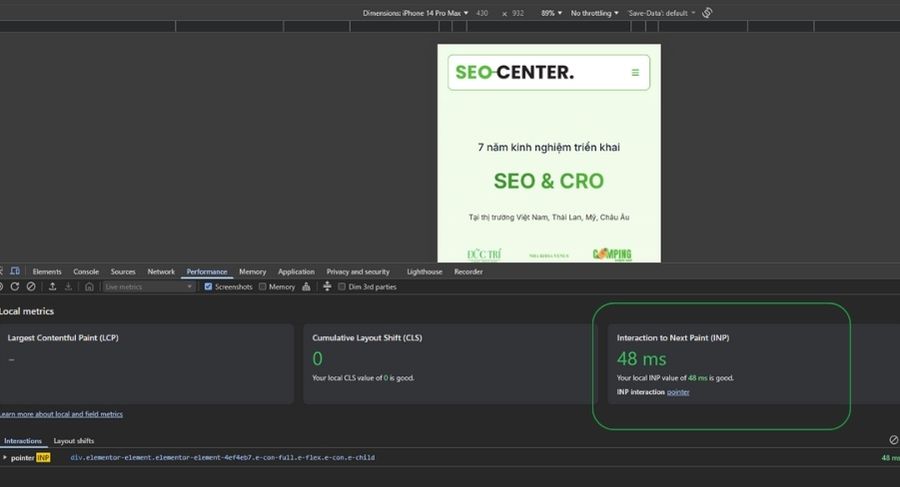Screen dimensions: 900x487
Task: Switch to the Memory tab
Action: (253, 272)
